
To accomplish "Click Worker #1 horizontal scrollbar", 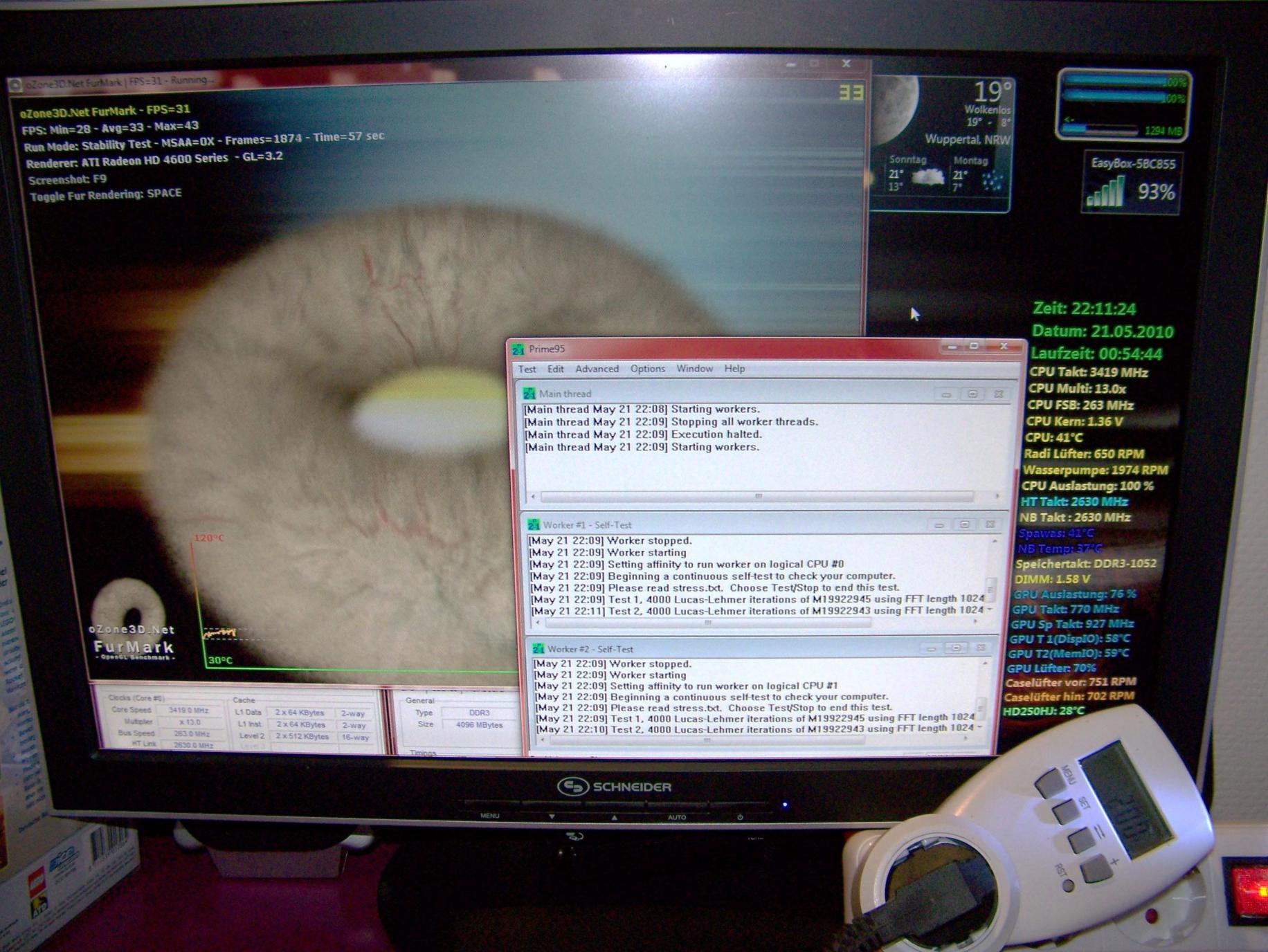I will 757,623.
